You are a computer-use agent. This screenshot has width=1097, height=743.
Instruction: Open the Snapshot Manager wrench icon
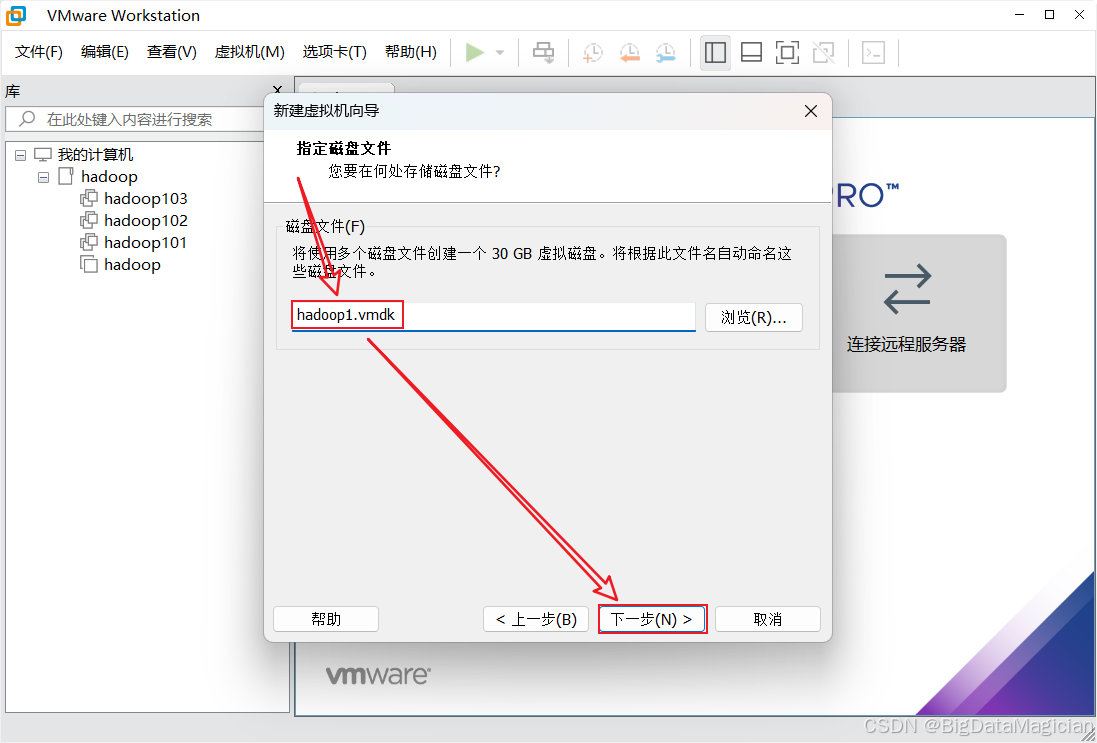(665, 52)
